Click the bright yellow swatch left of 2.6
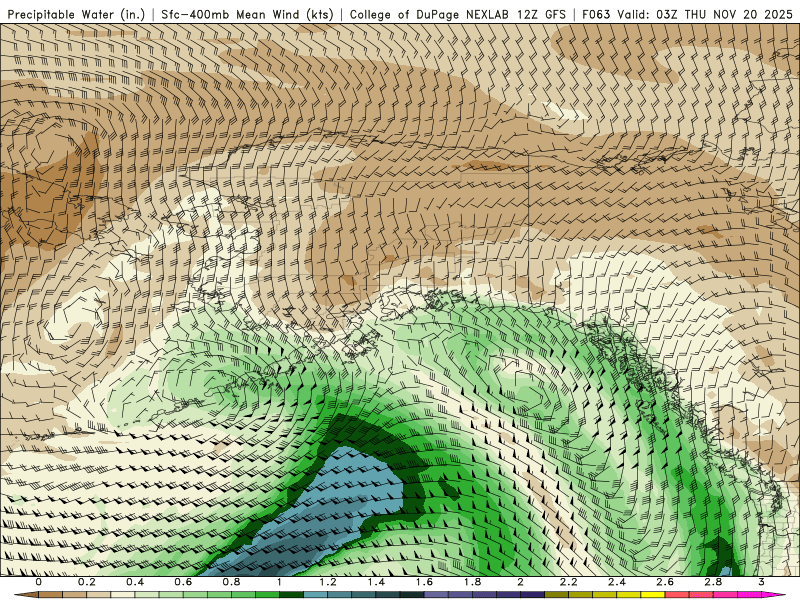This screenshot has height=600, width=800. tap(653, 595)
